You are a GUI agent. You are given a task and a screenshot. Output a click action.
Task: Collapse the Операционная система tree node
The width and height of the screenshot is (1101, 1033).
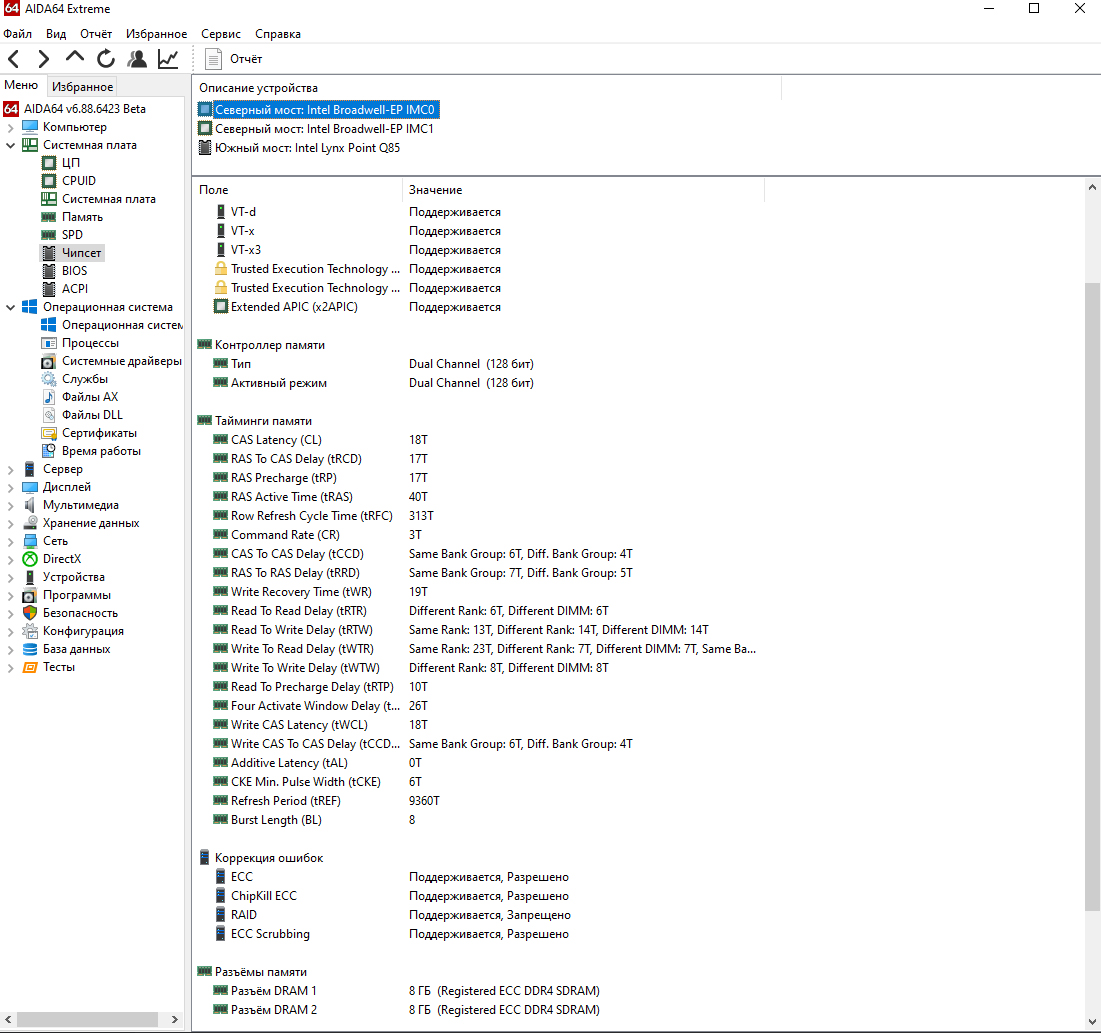pyautogui.click(x=11, y=308)
